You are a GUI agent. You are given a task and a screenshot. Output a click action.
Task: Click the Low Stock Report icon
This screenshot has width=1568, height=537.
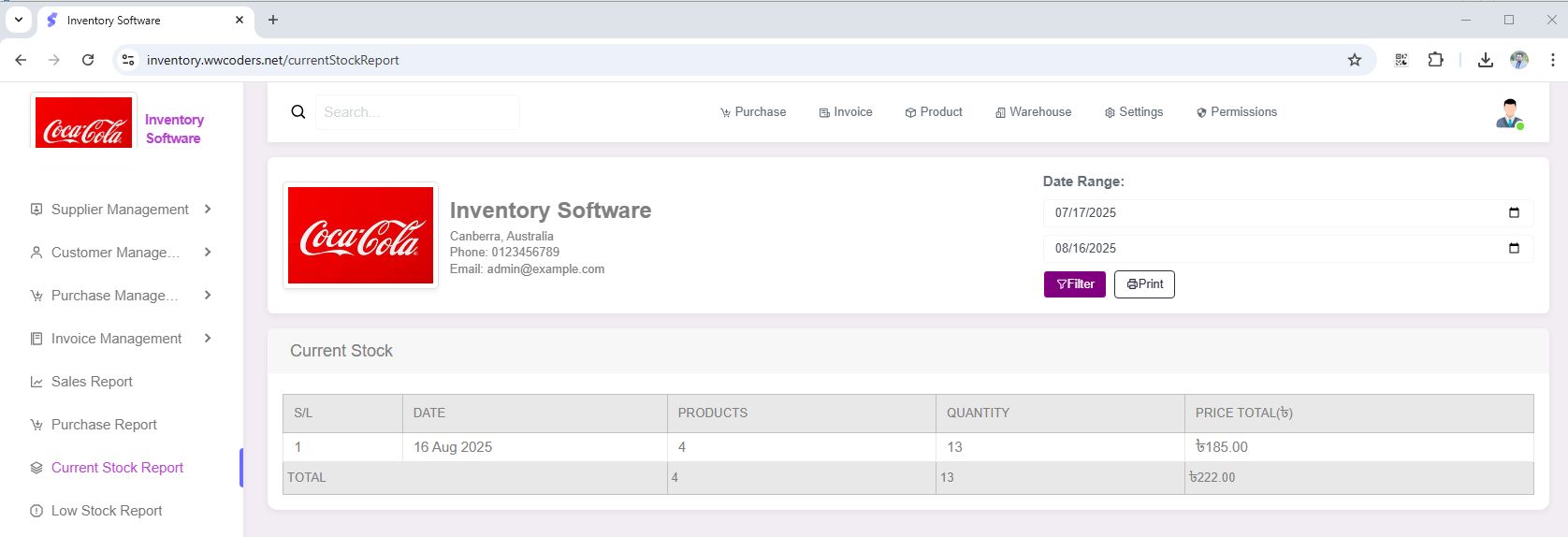[36, 511]
